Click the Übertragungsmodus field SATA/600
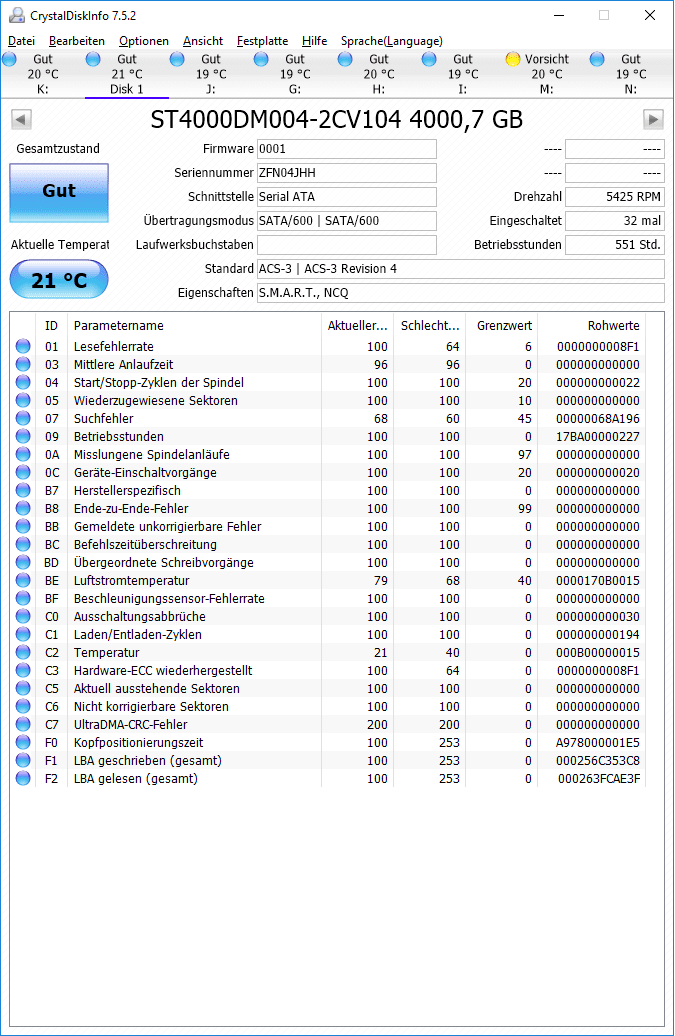Viewport: 675px width, 1036px height. pos(347,221)
